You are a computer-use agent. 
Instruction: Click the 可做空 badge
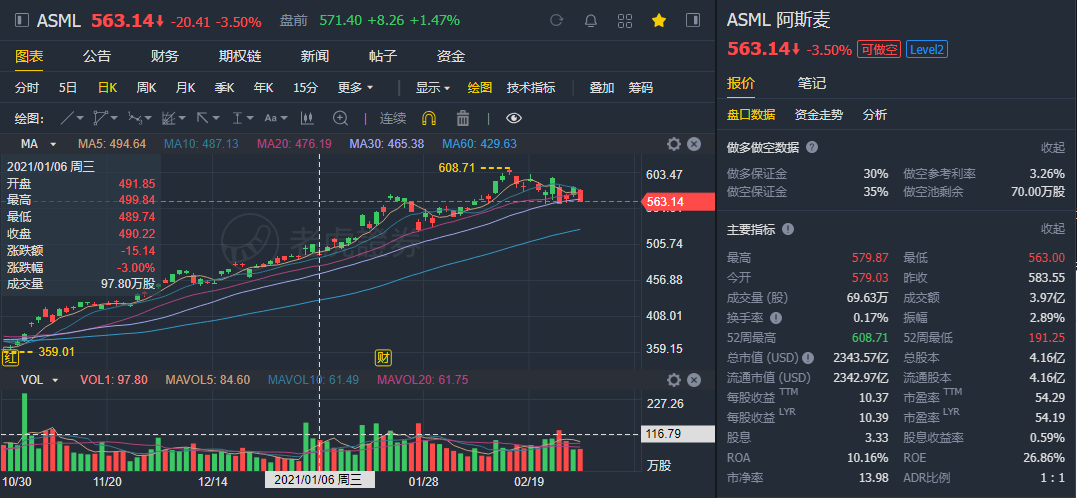pos(878,49)
